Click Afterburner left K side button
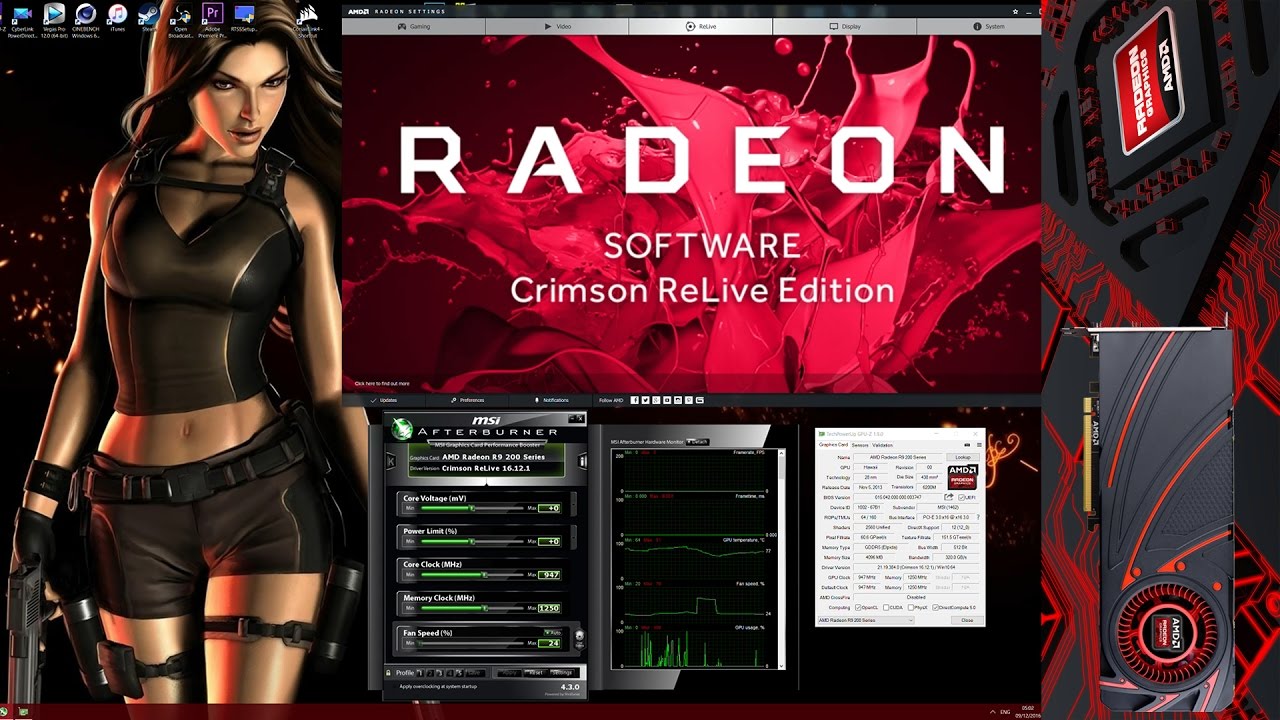The height and width of the screenshot is (720, 1280). (x=391, y=461)
